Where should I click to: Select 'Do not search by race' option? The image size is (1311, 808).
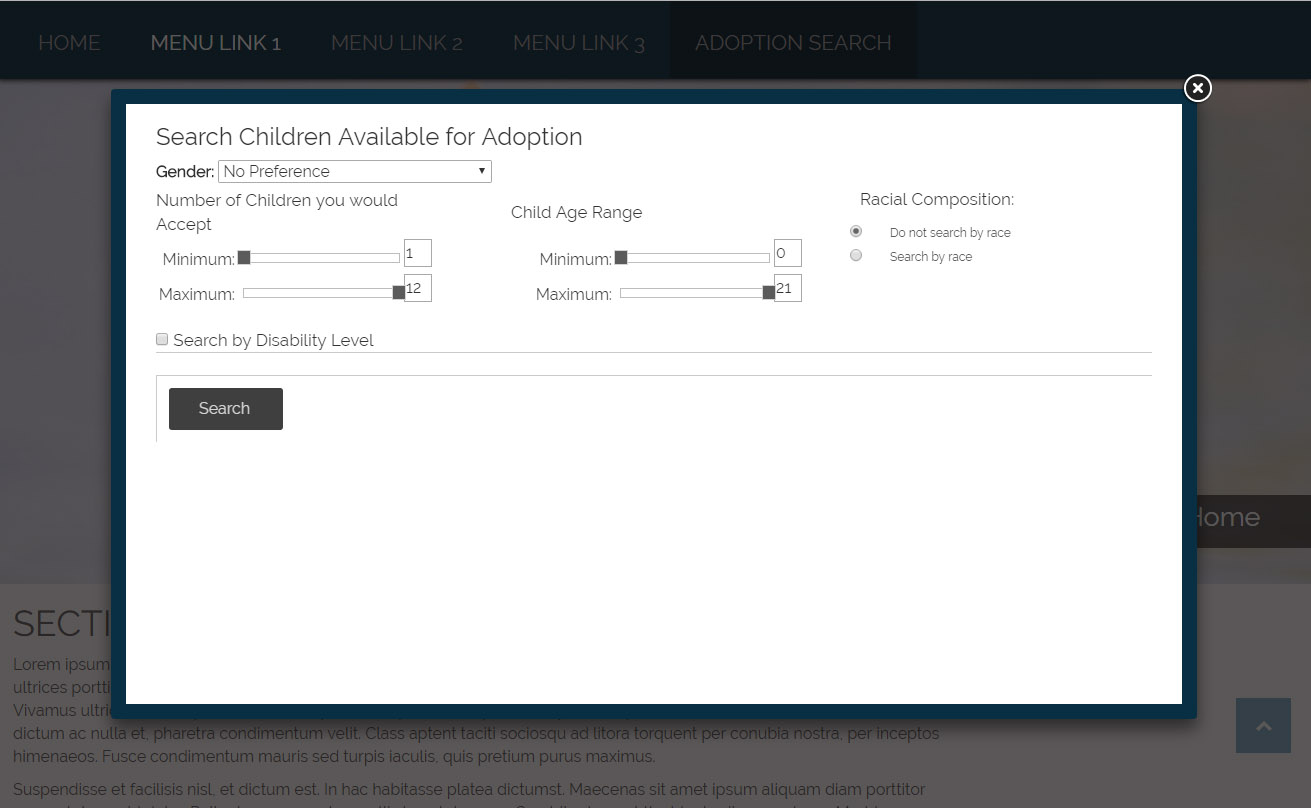856,231
